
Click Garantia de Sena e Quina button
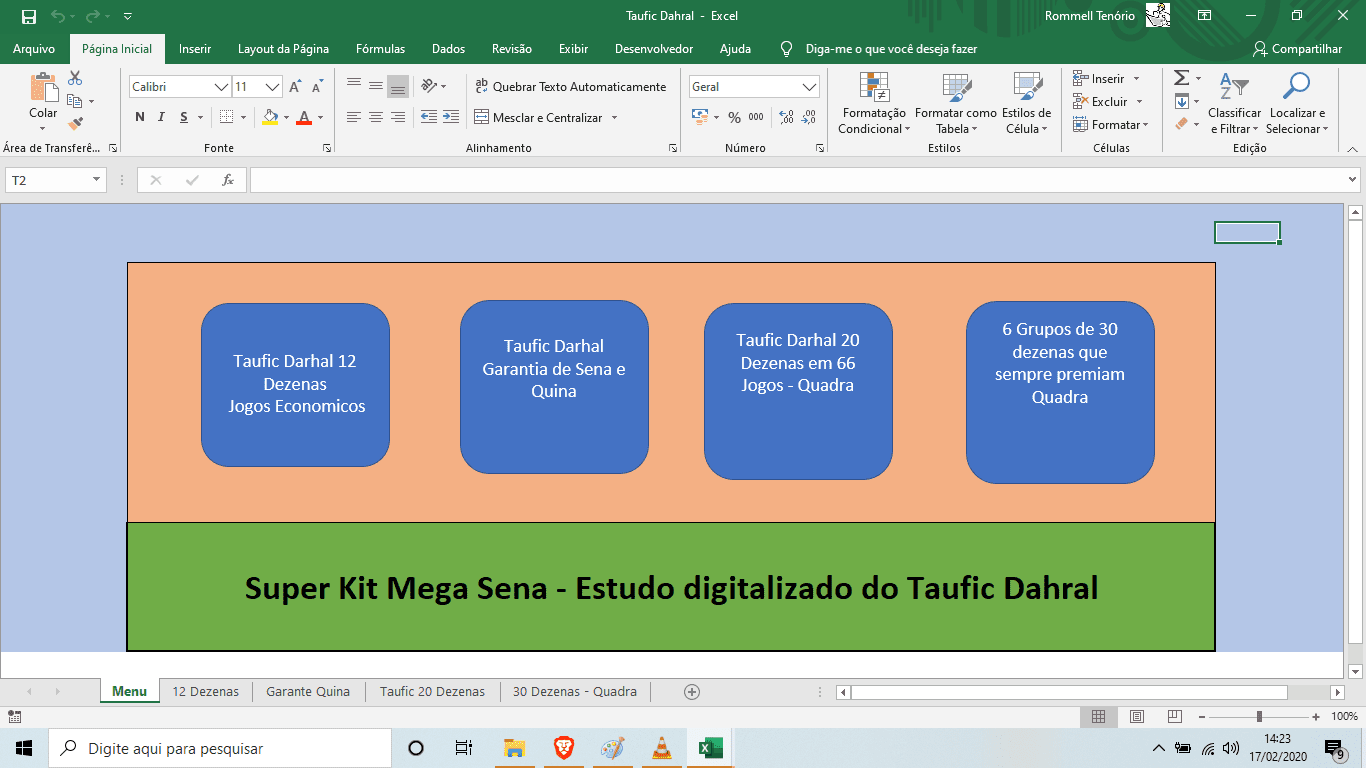(554, 387)
